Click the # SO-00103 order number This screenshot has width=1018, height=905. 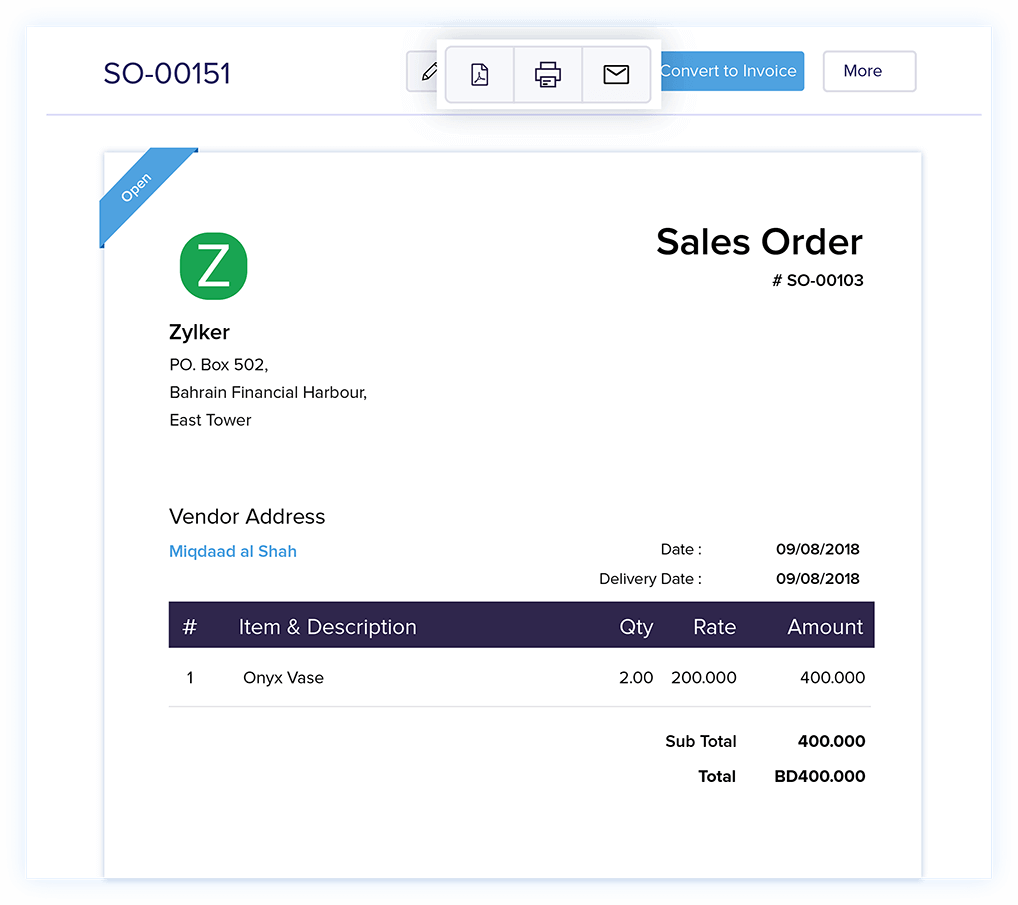coord(817,281)
